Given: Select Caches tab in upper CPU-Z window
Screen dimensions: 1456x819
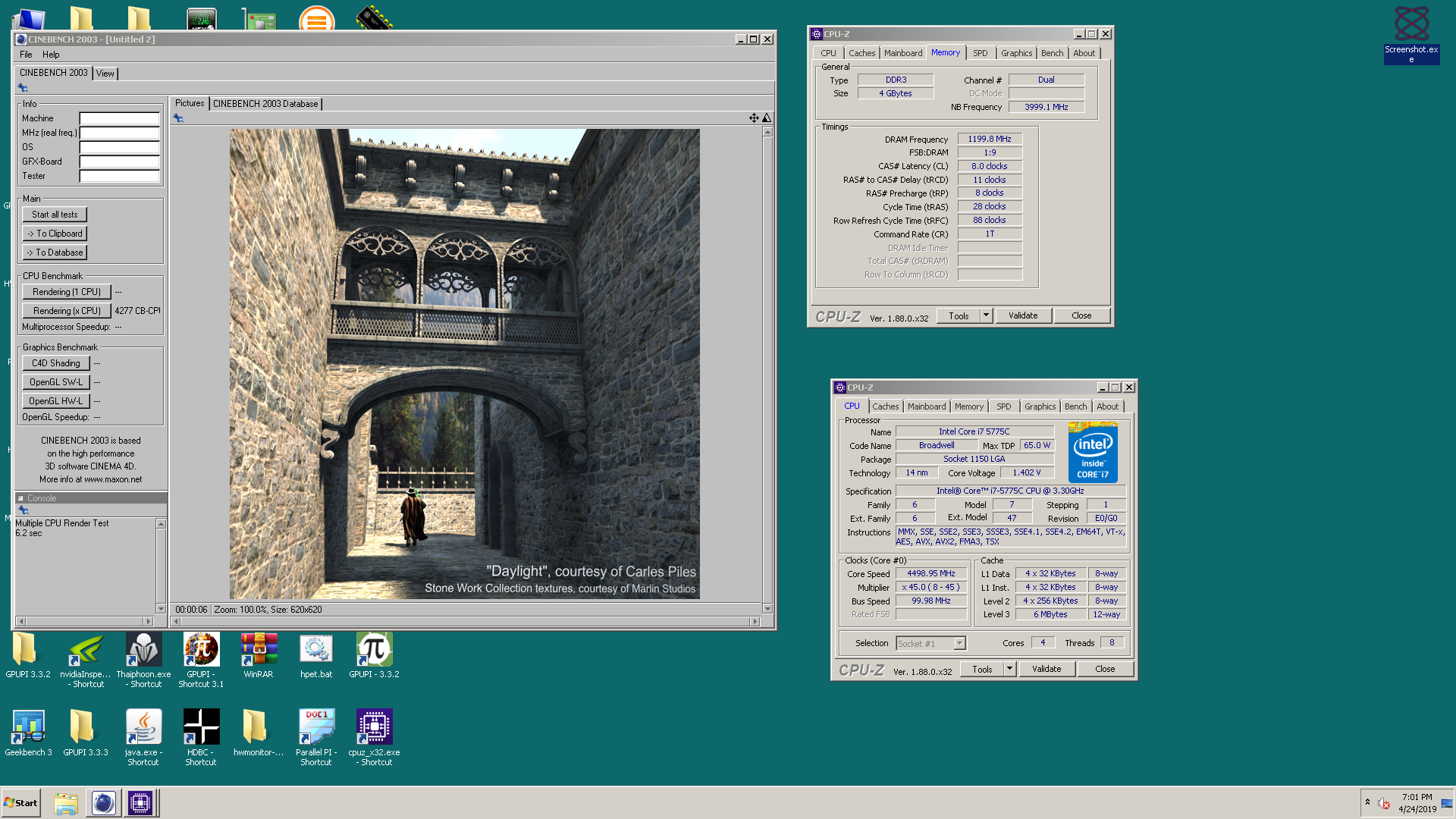Looking at the screenshot, I should pos(861,53).
